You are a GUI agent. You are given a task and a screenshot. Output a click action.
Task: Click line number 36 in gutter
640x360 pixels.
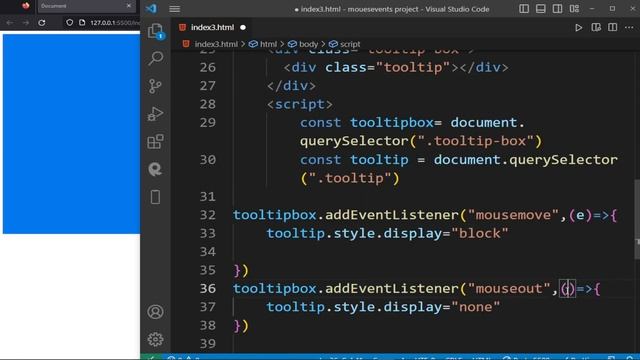point(207,289)
